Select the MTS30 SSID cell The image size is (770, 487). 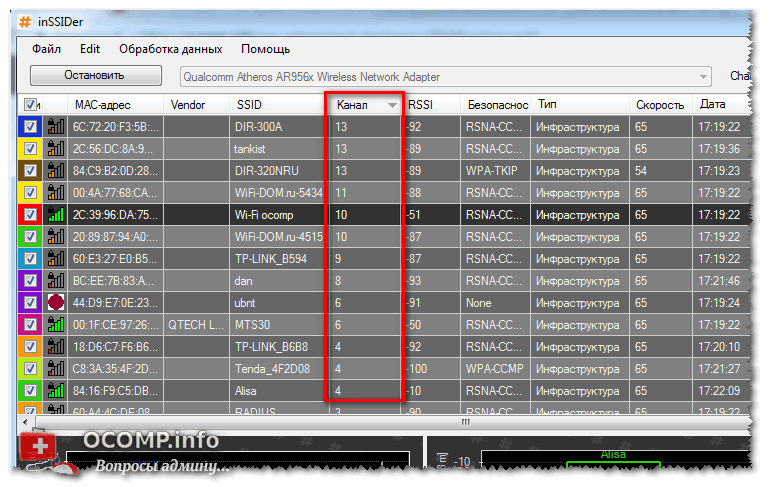[x=279, y=325]
